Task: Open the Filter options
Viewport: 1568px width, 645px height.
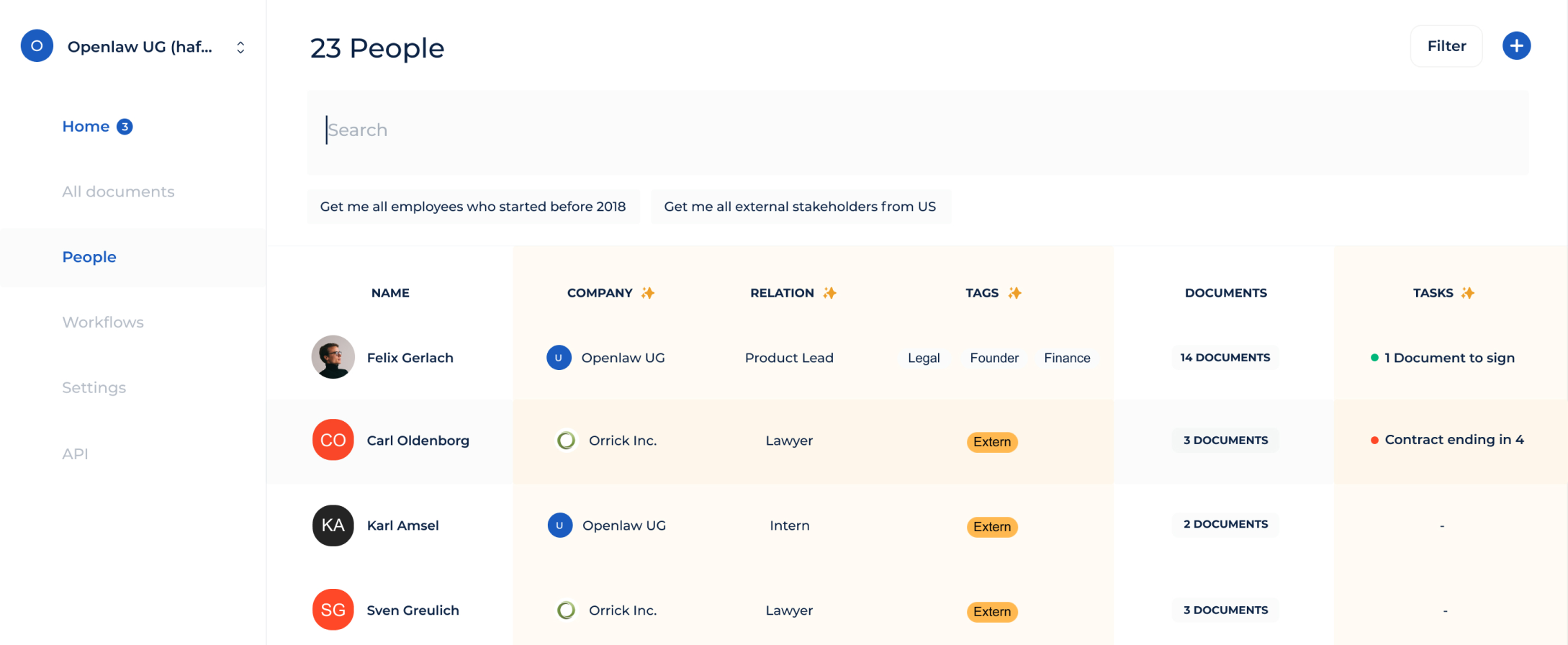Action: tap(1446, 46)
